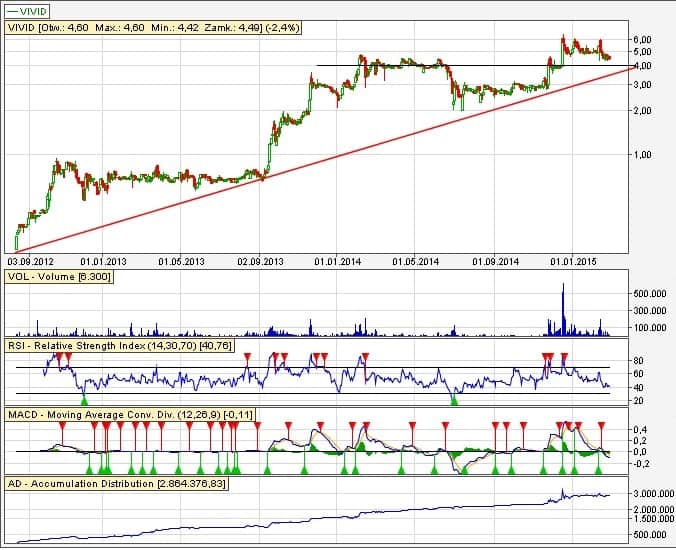
Task: Select the leftmost red sell marker in MACD panel
Action: [63, 426]
